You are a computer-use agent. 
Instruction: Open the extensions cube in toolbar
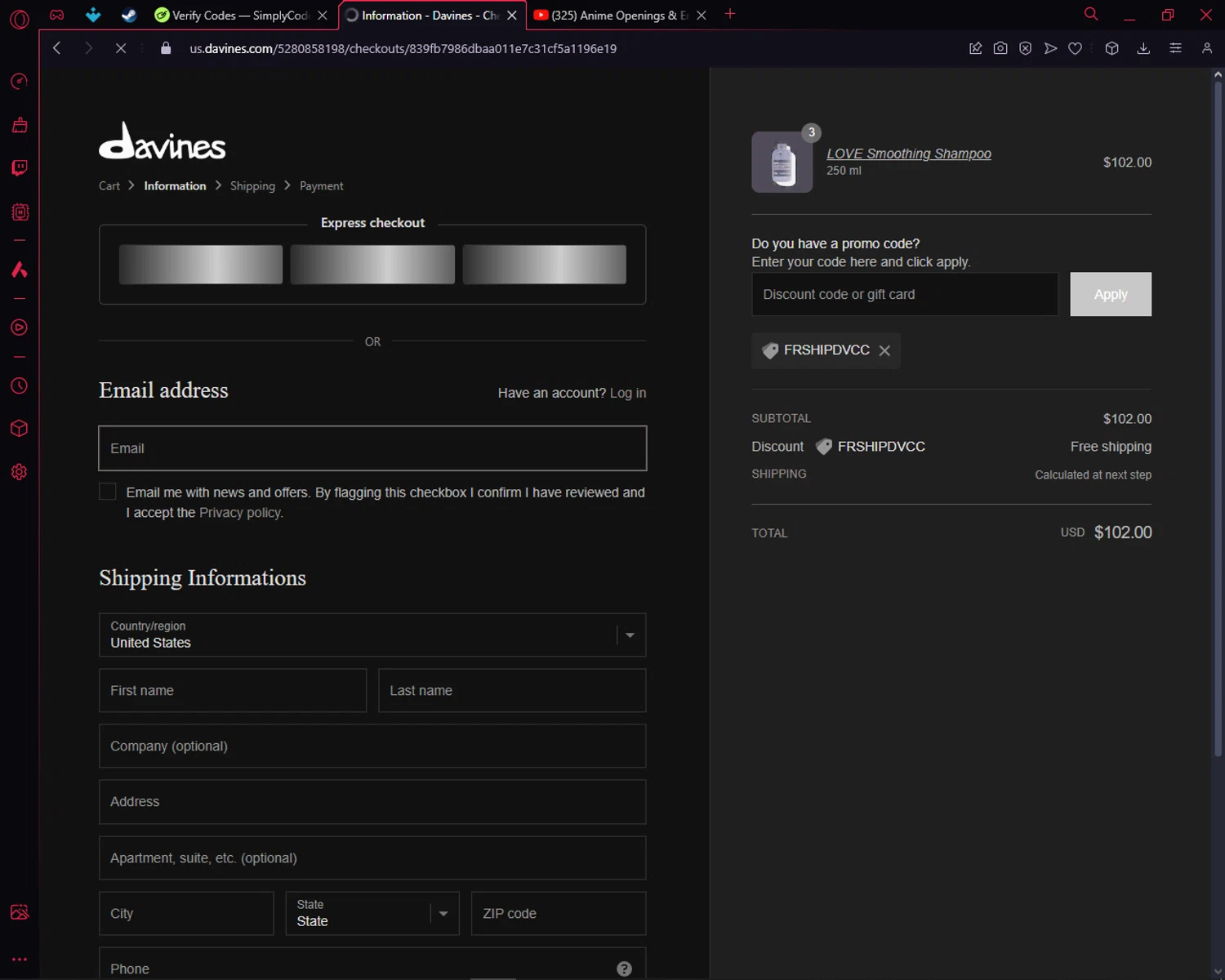tap(1111, 48)
